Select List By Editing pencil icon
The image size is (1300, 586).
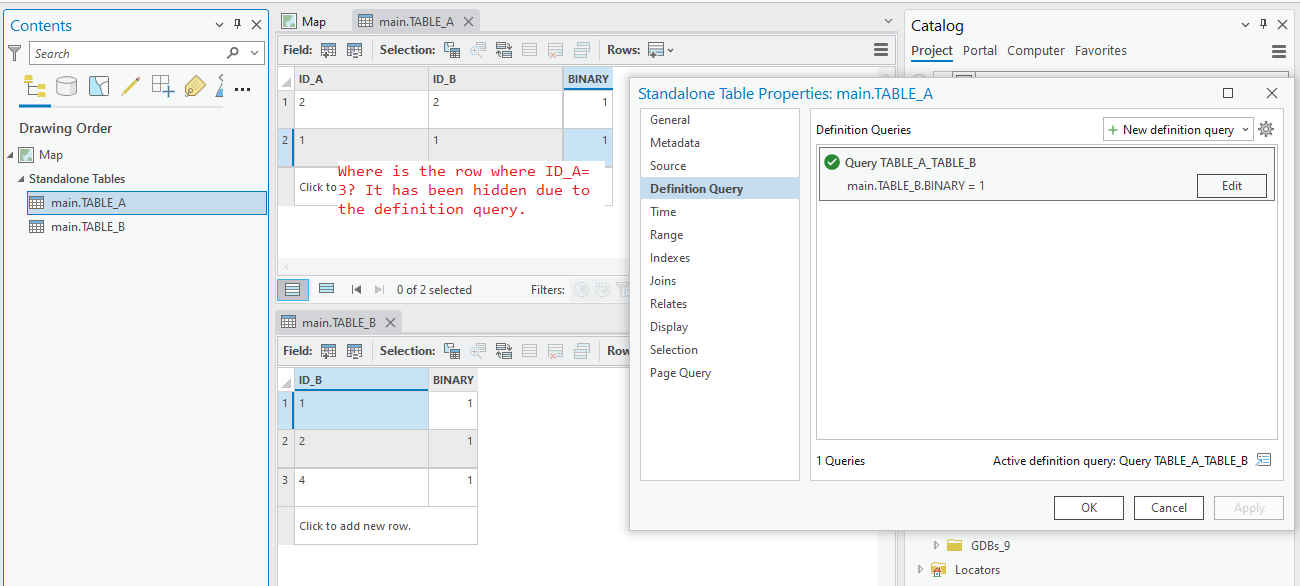coord(130,87)
